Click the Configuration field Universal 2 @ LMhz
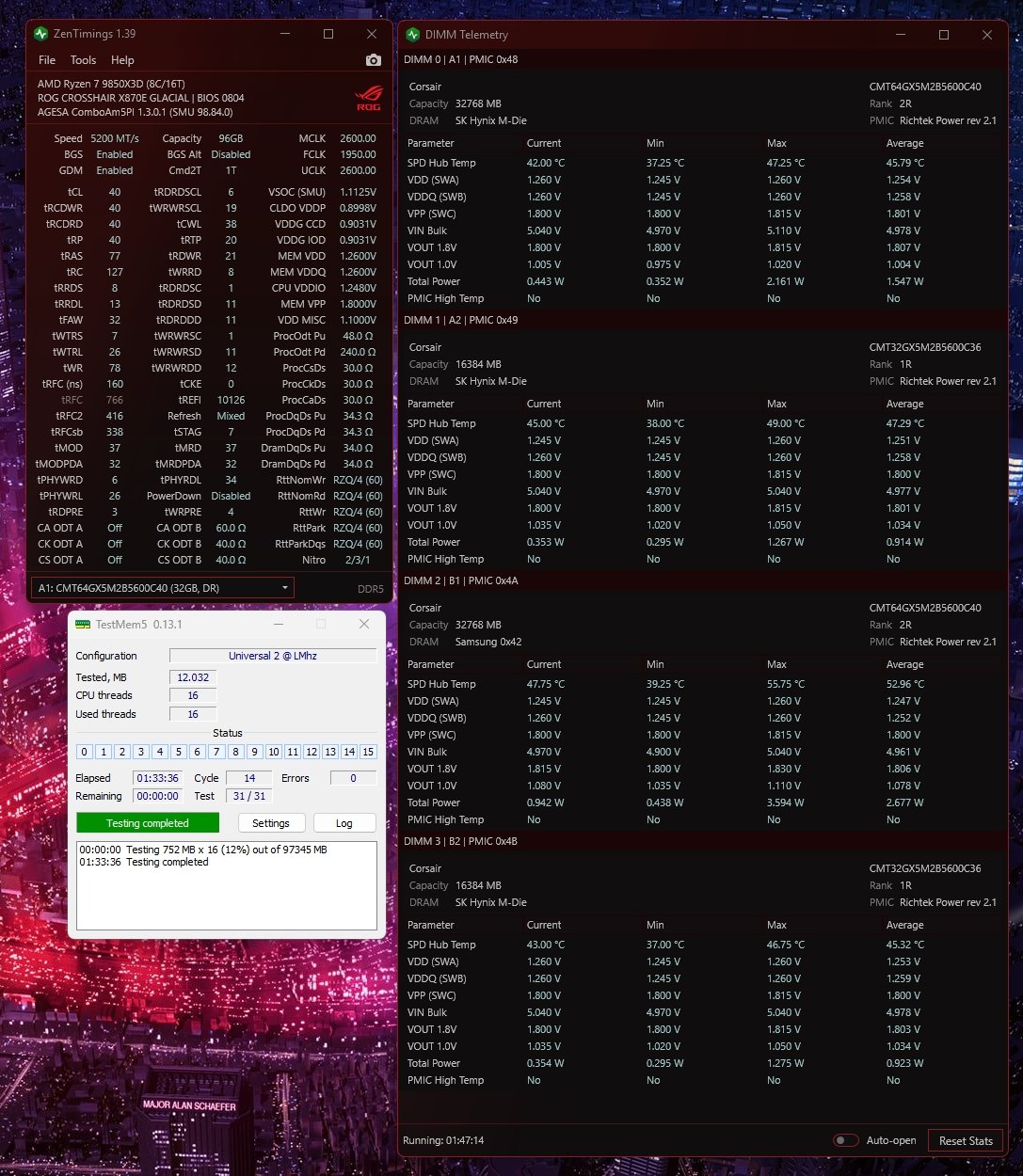The width and height of the screenshot is (1023, 1176). (x=273, y=656)
